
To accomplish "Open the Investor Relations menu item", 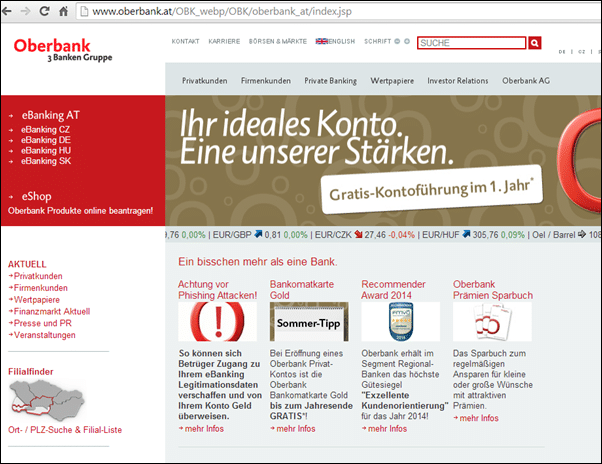I will pyautogui.click(x=458, y=81).
